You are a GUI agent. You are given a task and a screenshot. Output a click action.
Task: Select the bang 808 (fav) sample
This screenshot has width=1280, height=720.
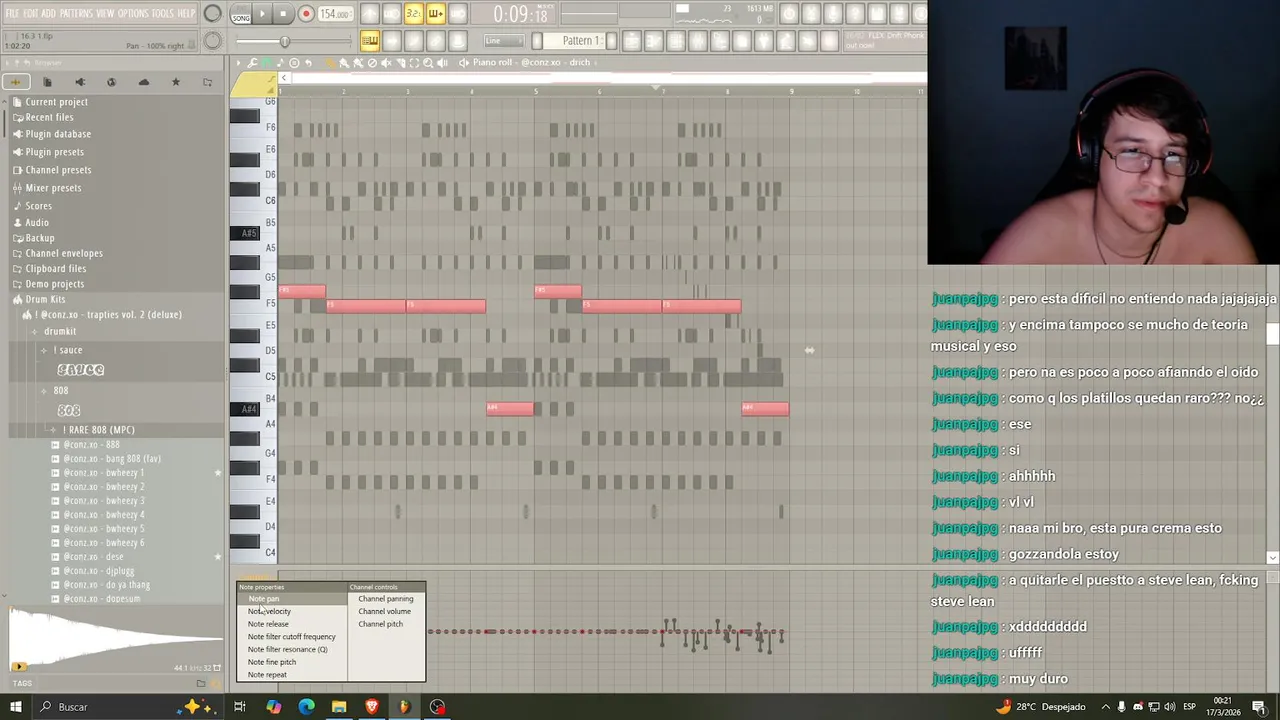click(111, 459)
